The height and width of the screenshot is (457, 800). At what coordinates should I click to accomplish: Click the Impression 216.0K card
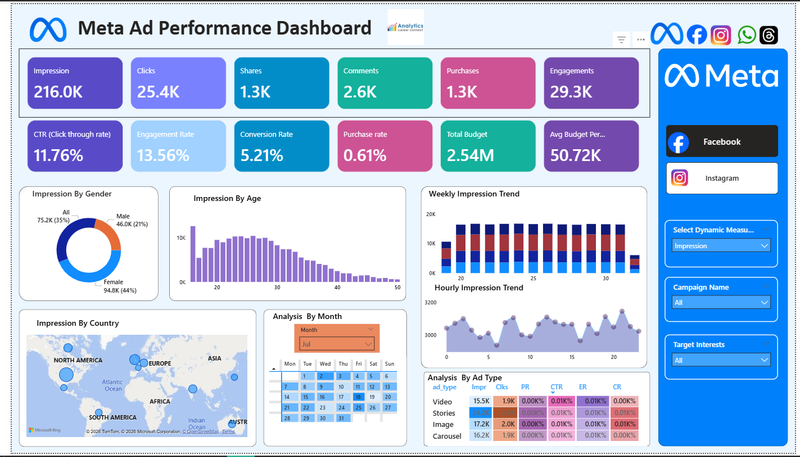[x=75, y=83]
